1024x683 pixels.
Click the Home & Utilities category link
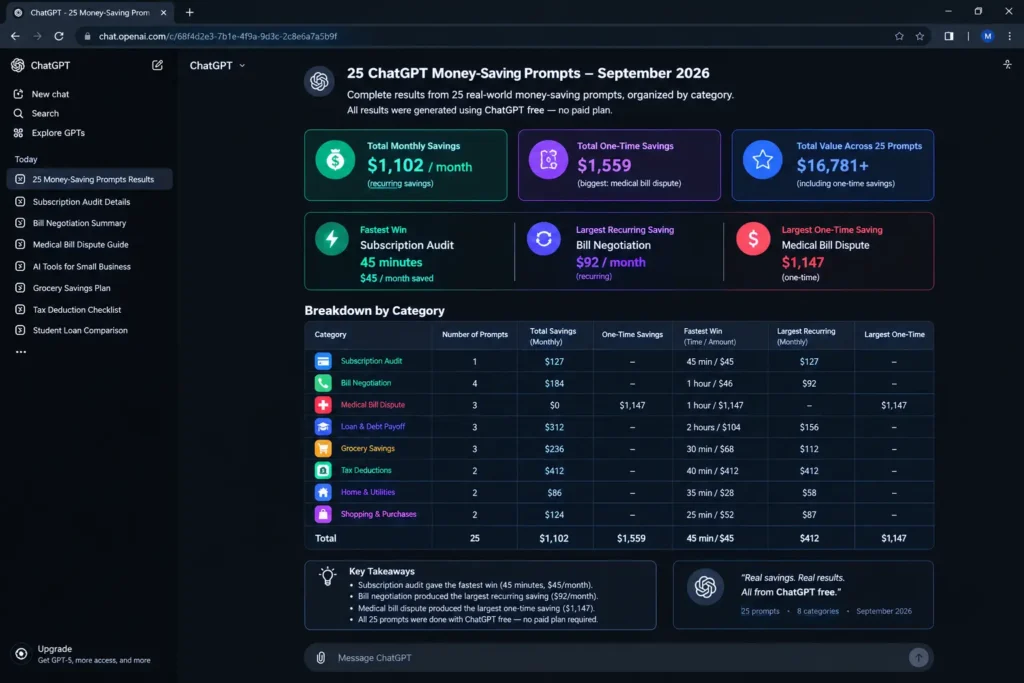pyautogui.click(x=368, y=492)
